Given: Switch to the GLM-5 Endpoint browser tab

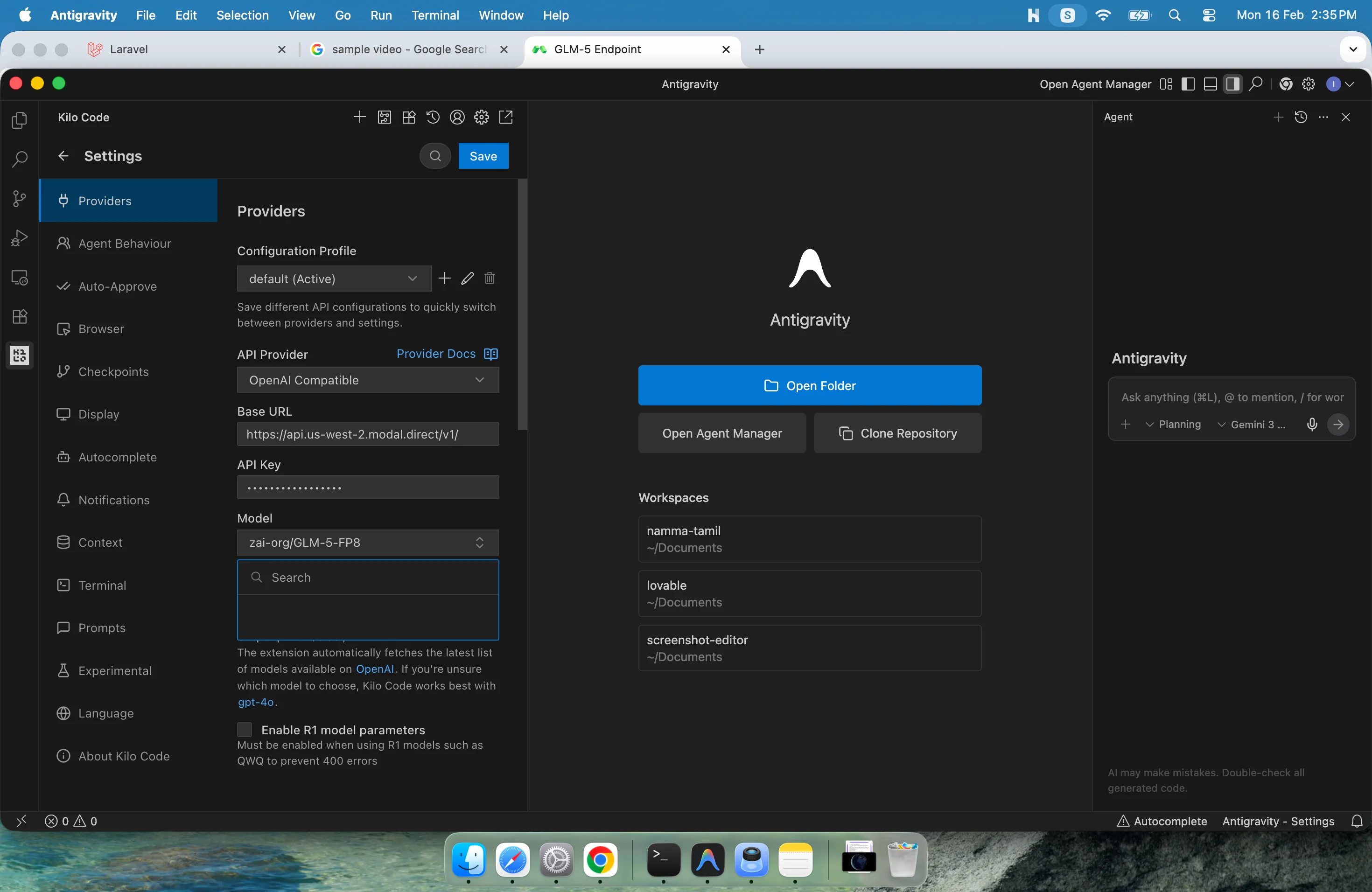Looking at the screenshot, I should click(x=600, y=49).
